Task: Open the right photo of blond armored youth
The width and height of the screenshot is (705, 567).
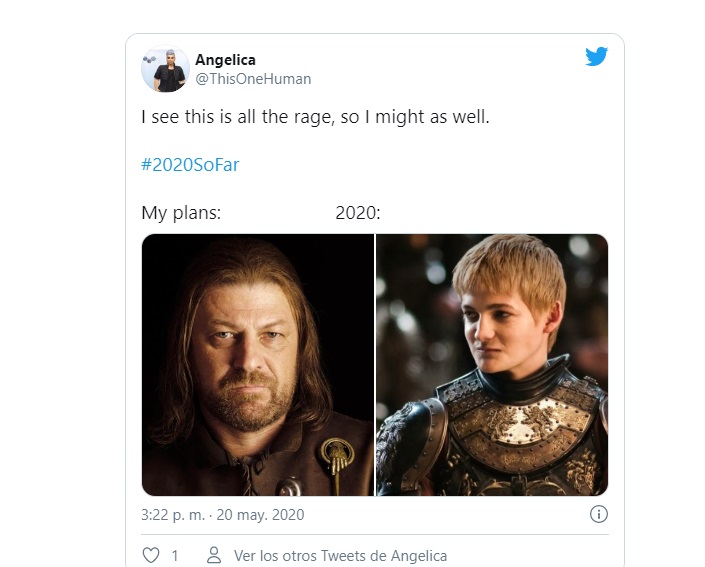Action: coord(492,365)
